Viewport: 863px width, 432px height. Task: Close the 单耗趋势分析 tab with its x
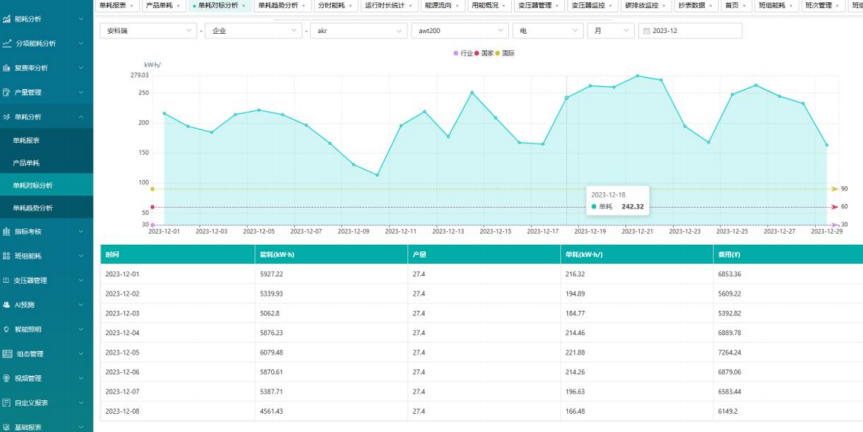tap(303, 5)
